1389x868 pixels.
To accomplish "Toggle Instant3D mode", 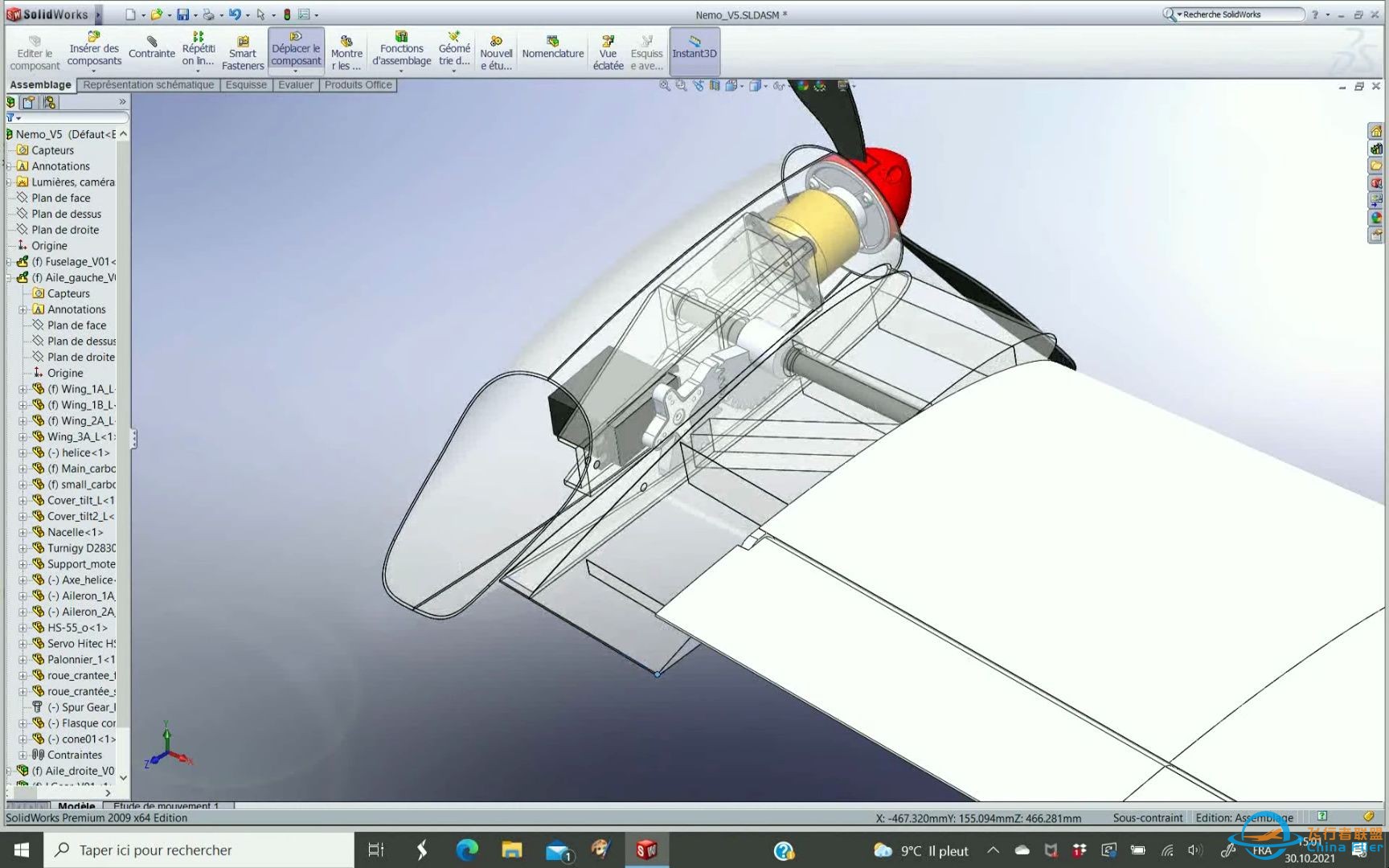I will (x=694, y=50).
